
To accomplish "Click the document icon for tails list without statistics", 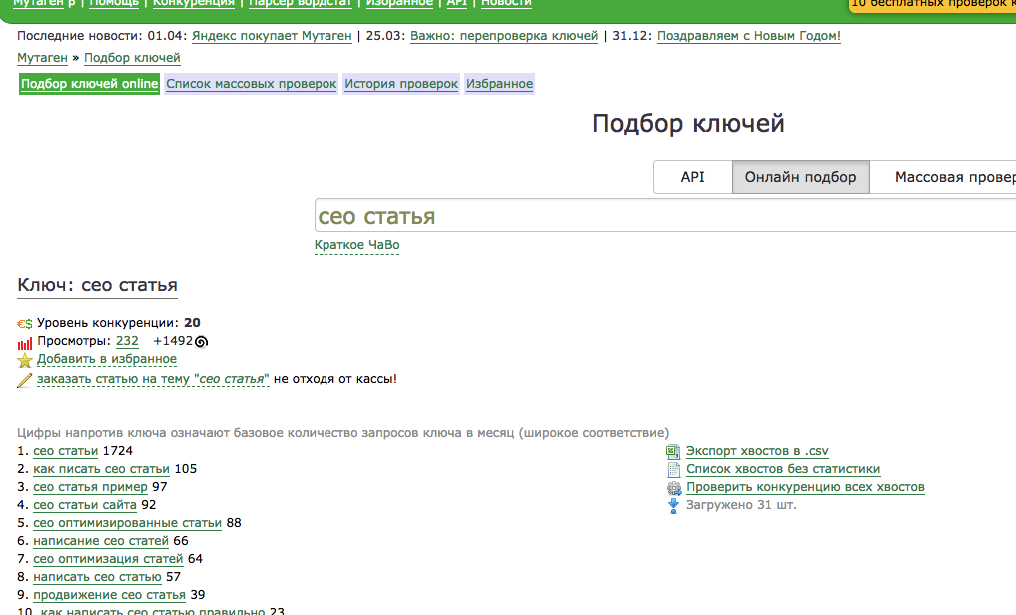I will 672,468.
